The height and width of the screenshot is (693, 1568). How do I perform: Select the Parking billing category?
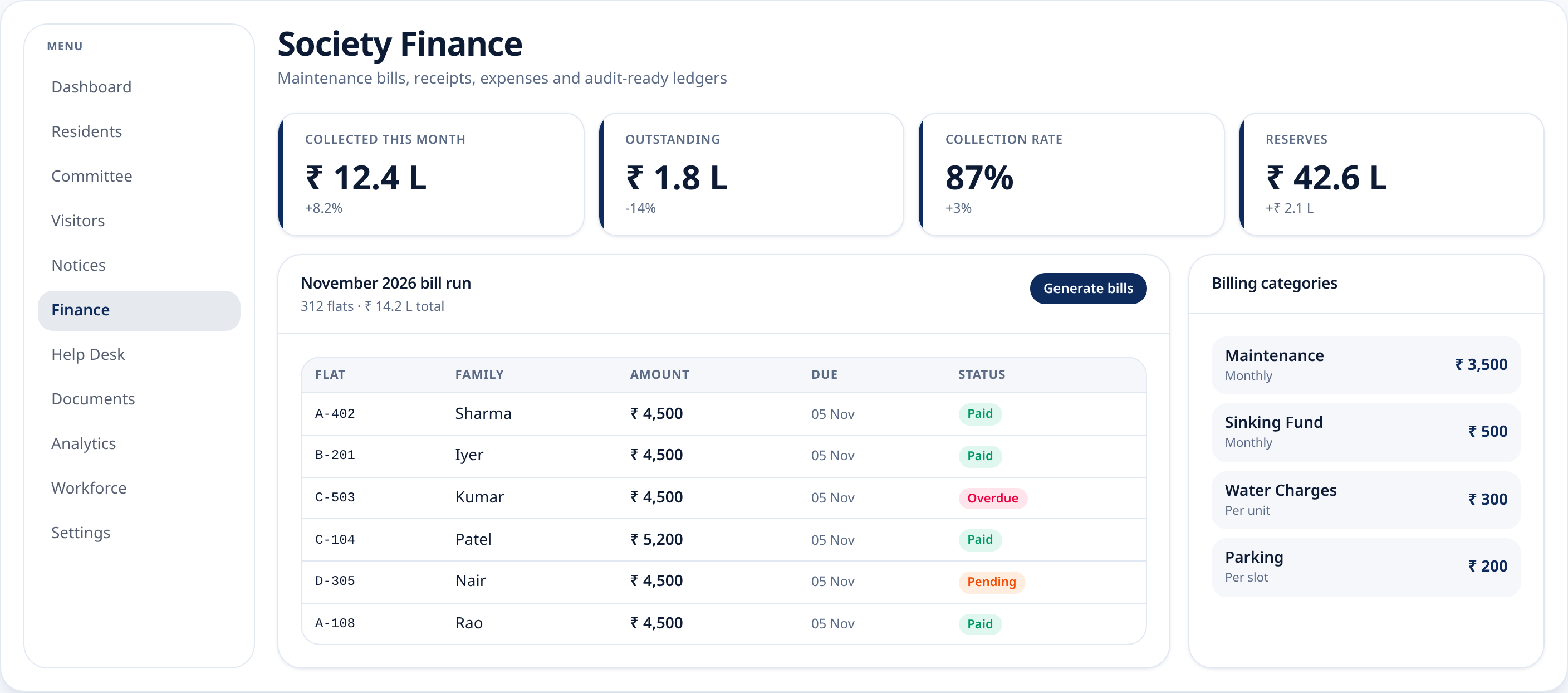pos(1366,567)
